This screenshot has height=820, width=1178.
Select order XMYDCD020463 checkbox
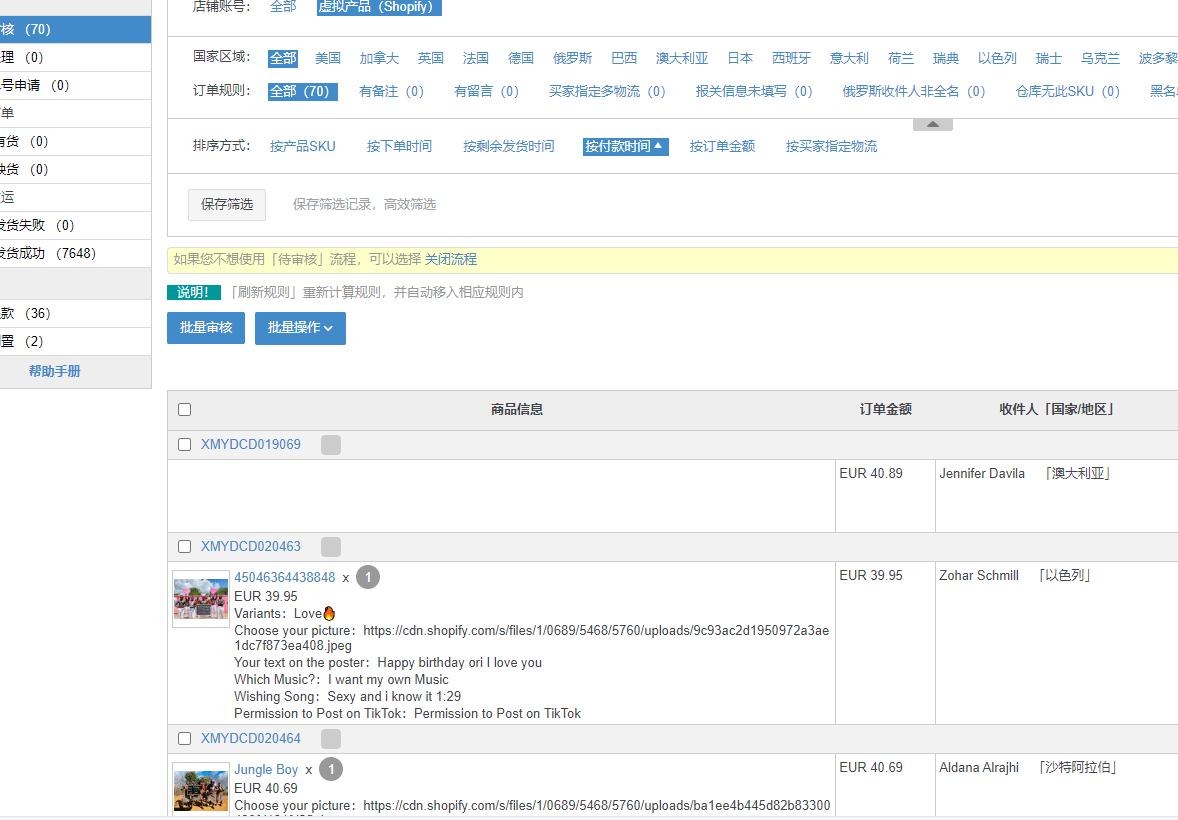click(184, 547)
